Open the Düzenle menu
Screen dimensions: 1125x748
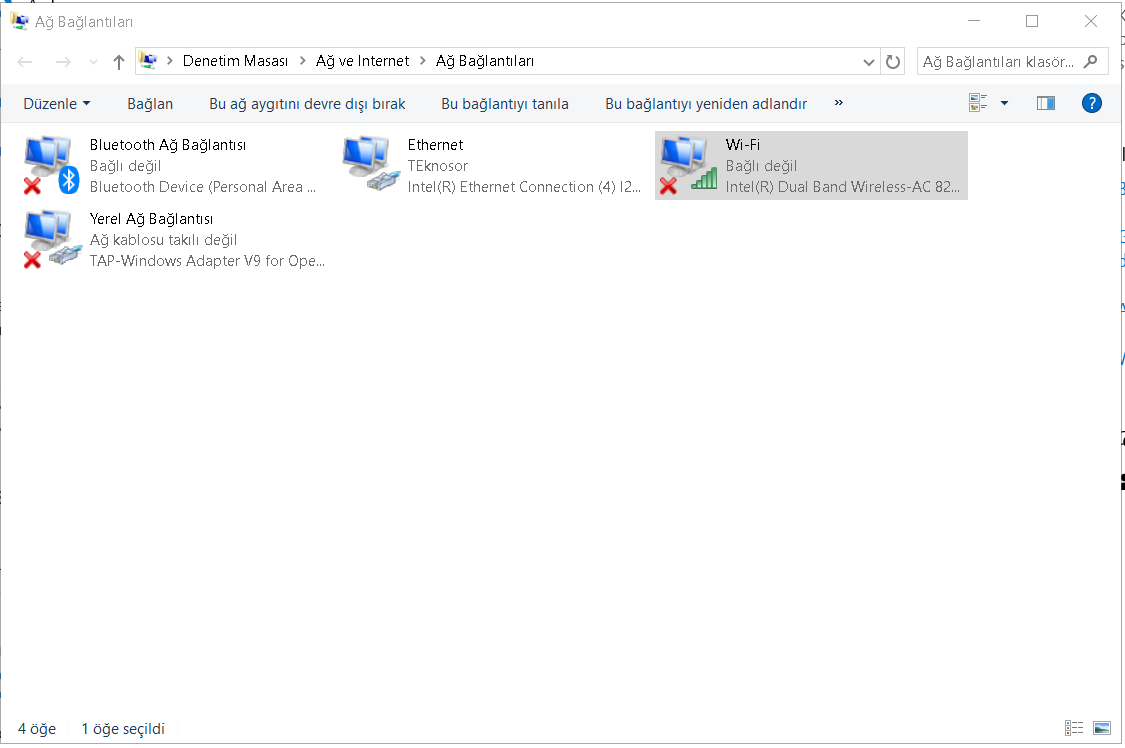tap(57, 104)
